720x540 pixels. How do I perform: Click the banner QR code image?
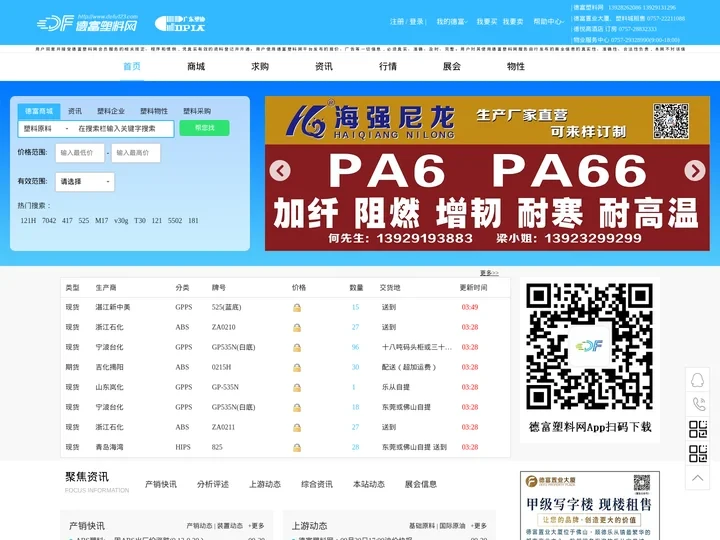coord(671,121)
